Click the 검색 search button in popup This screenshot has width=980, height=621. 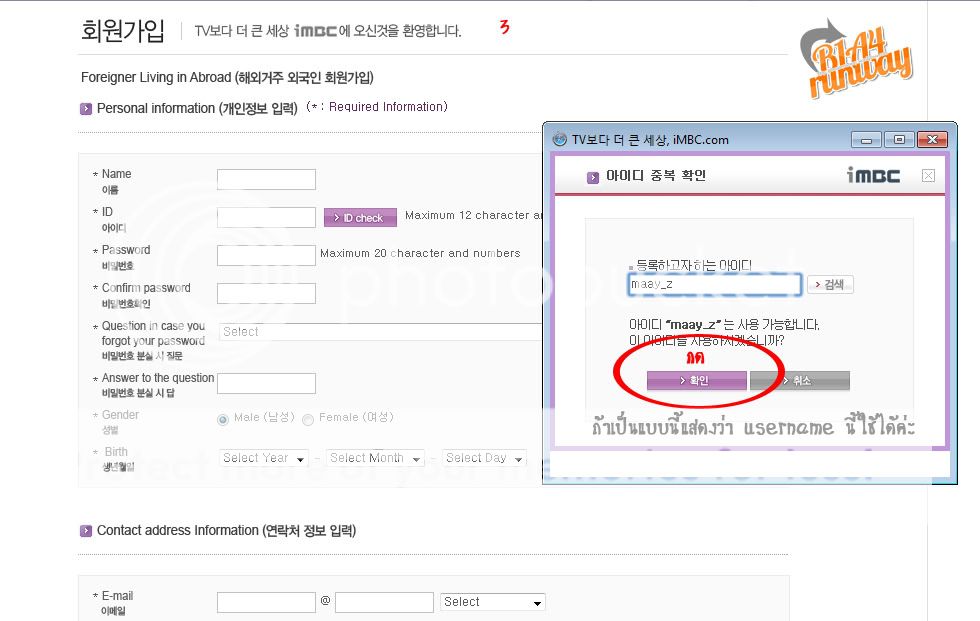pos(830,285)
